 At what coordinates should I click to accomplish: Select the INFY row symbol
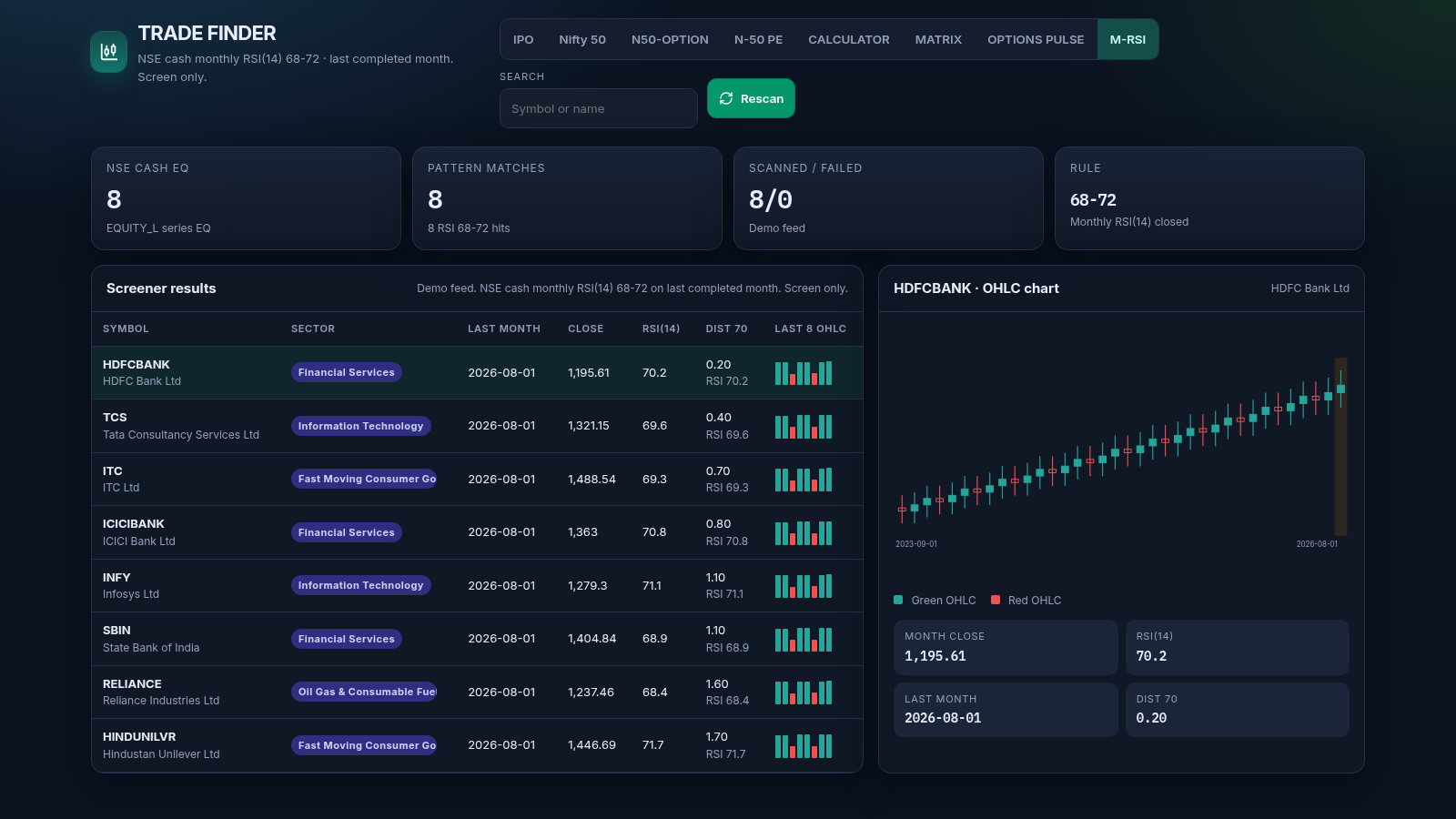coord(116,577)
